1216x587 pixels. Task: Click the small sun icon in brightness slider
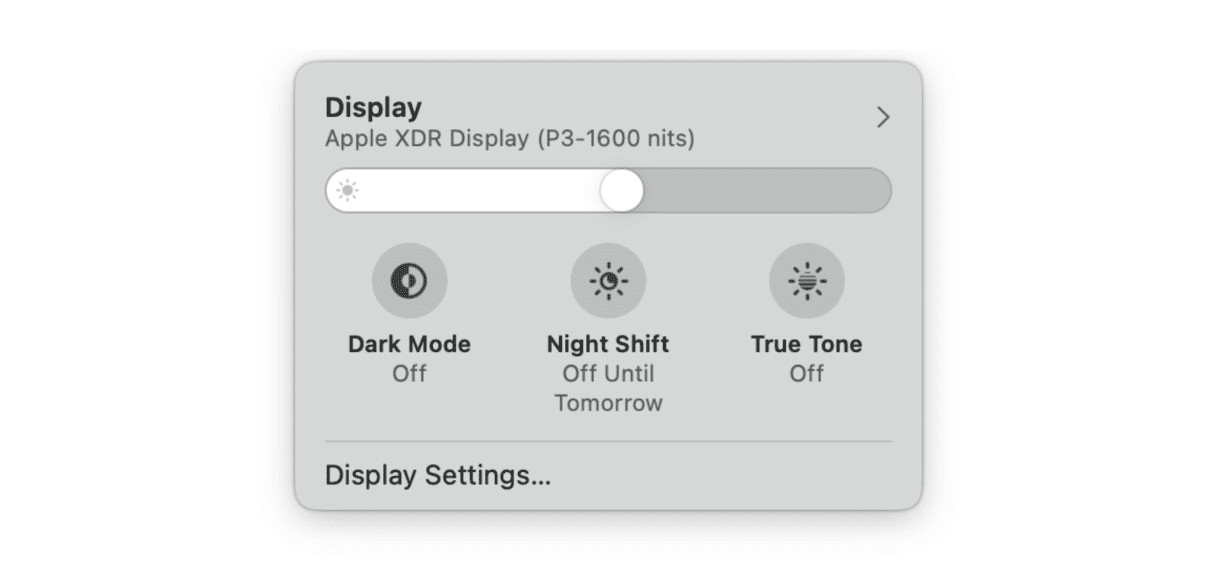pos(347,191)
